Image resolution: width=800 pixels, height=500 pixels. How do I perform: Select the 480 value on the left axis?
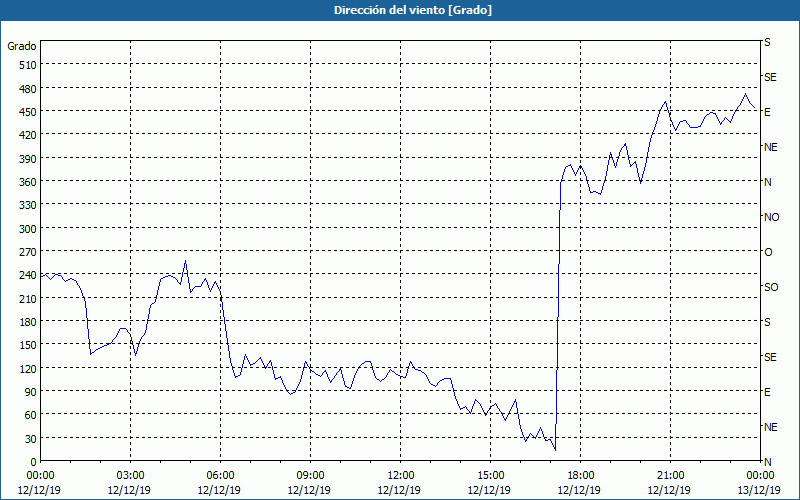pos(28,89)
